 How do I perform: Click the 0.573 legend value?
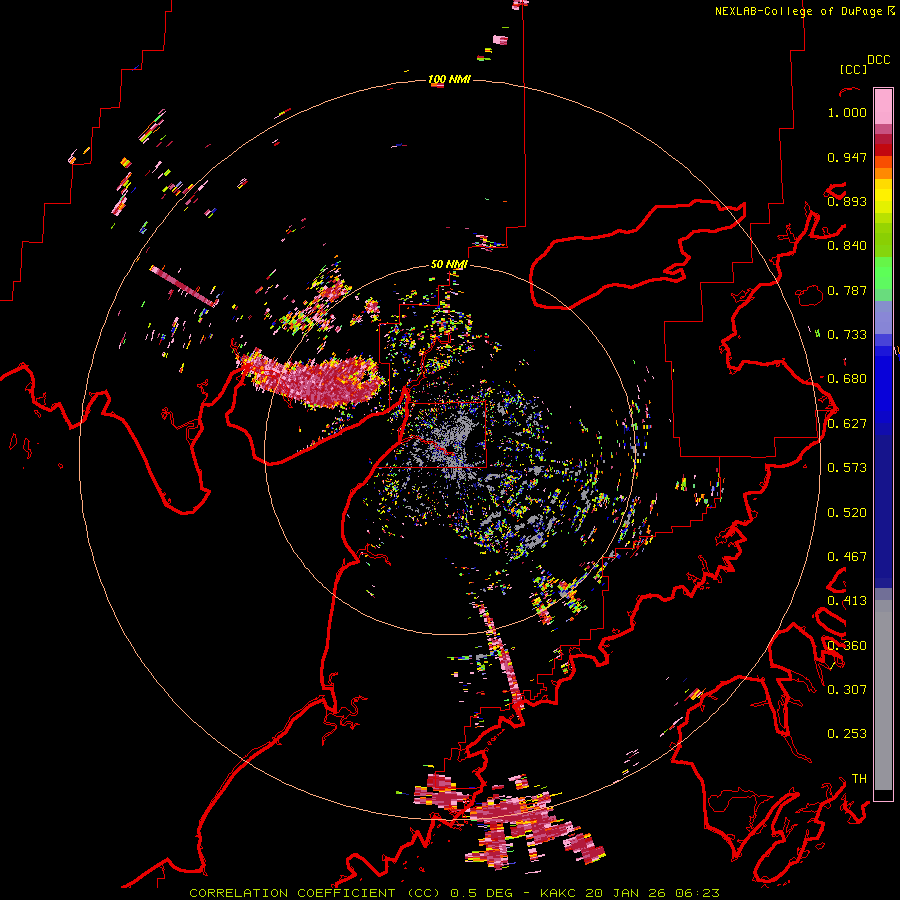847,468
